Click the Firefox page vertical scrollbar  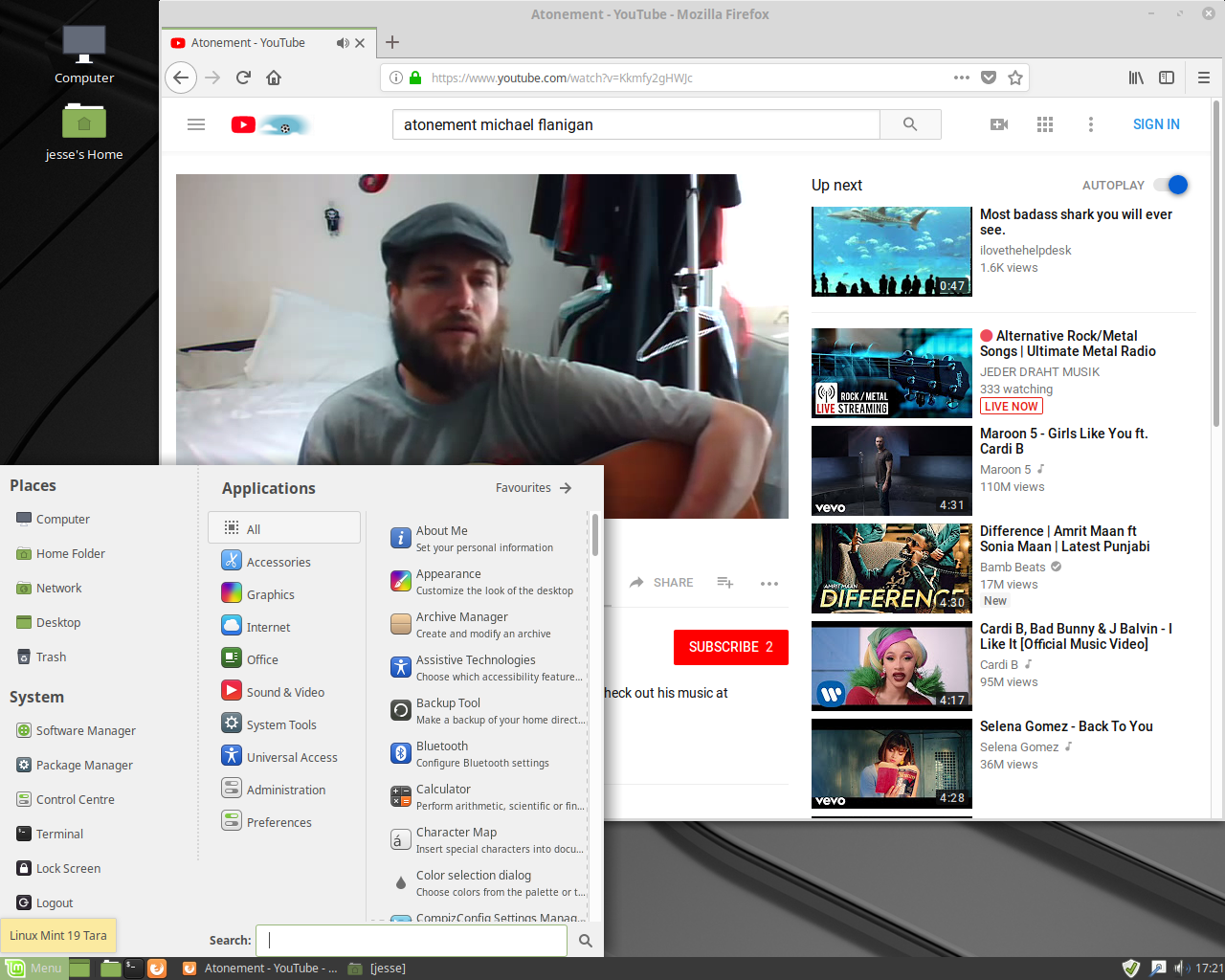click(x=1216, y=263)
